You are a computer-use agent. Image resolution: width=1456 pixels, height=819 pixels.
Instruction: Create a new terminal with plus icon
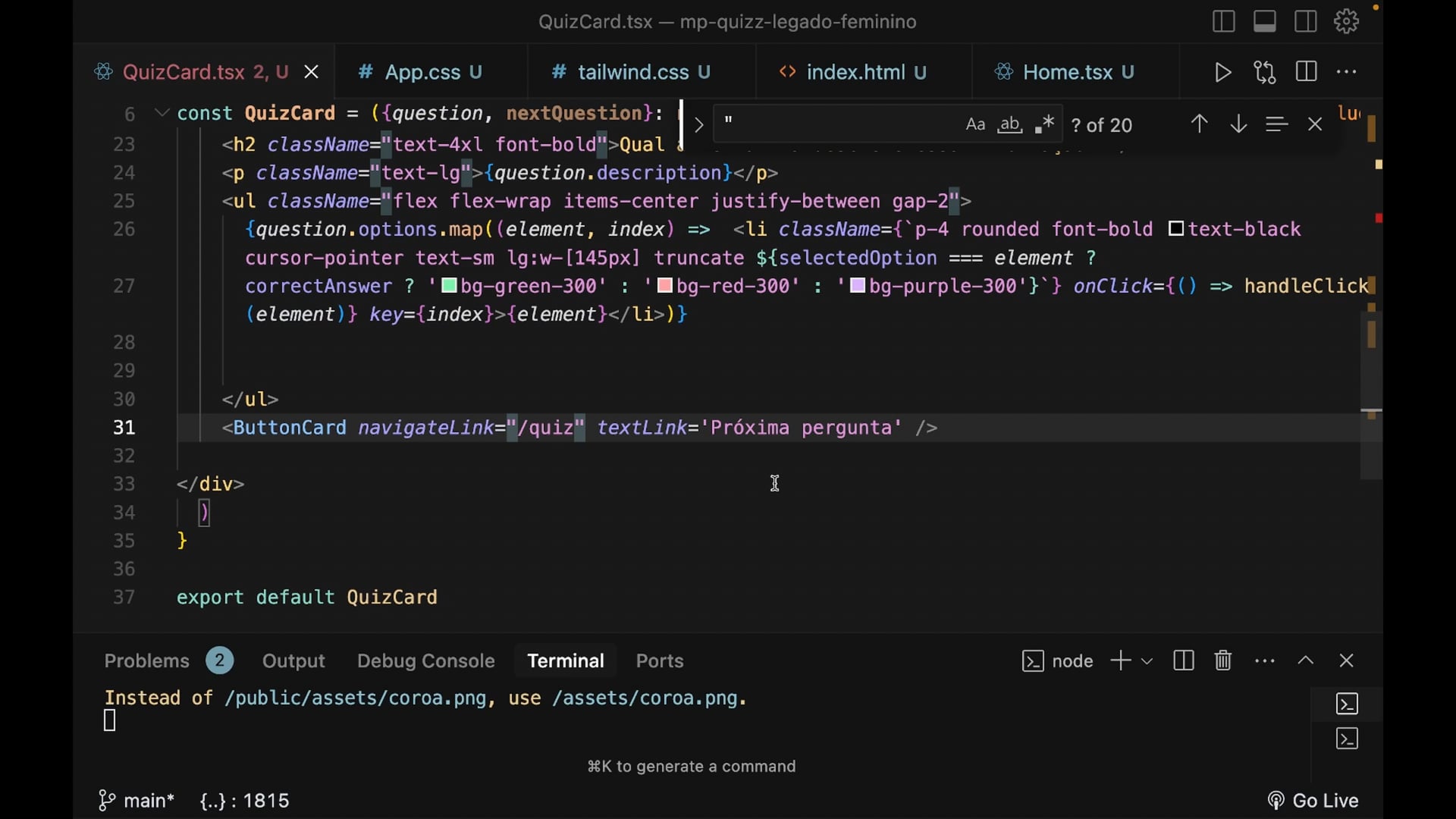1120,661
